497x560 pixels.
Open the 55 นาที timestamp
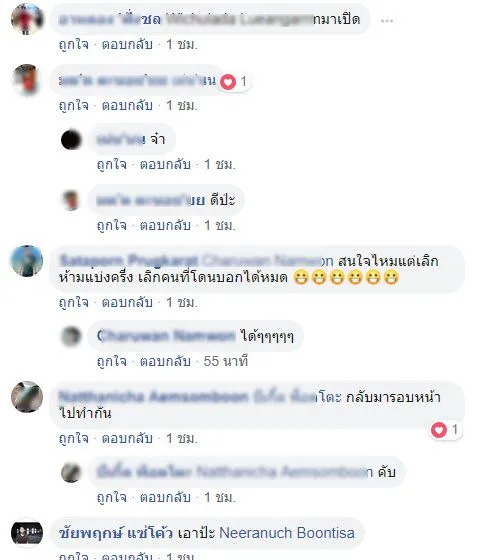226,361
